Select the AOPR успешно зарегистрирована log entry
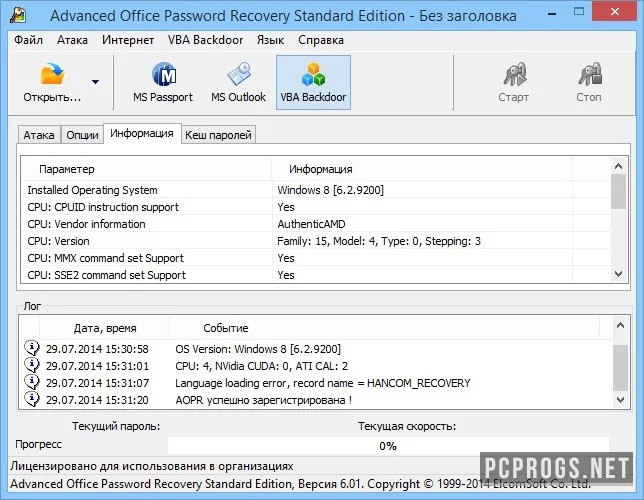The width and height of the screenshot is (644, 500). 316,400
